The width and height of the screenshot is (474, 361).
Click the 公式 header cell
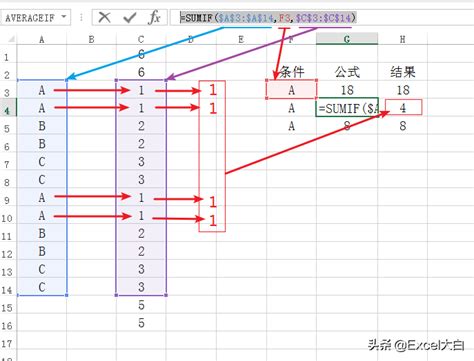coord(347,72)
